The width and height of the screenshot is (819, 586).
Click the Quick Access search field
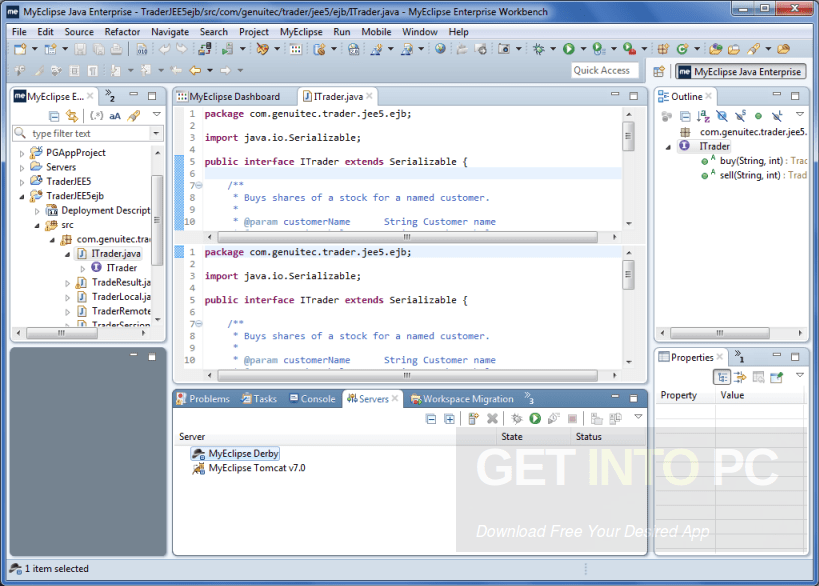tap(605, 71)
